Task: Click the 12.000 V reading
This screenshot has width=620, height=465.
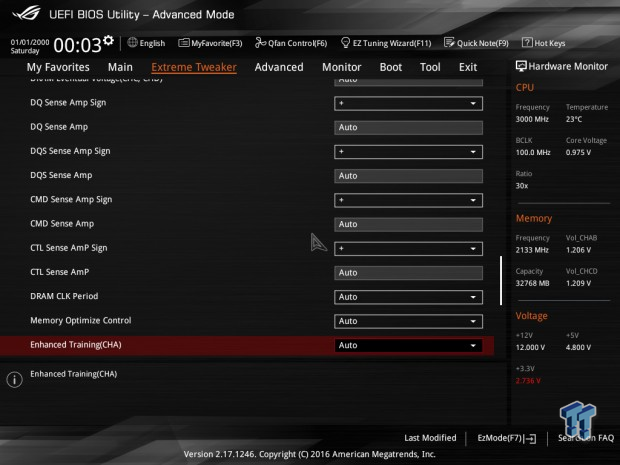Action: click(x=530, y=348)
